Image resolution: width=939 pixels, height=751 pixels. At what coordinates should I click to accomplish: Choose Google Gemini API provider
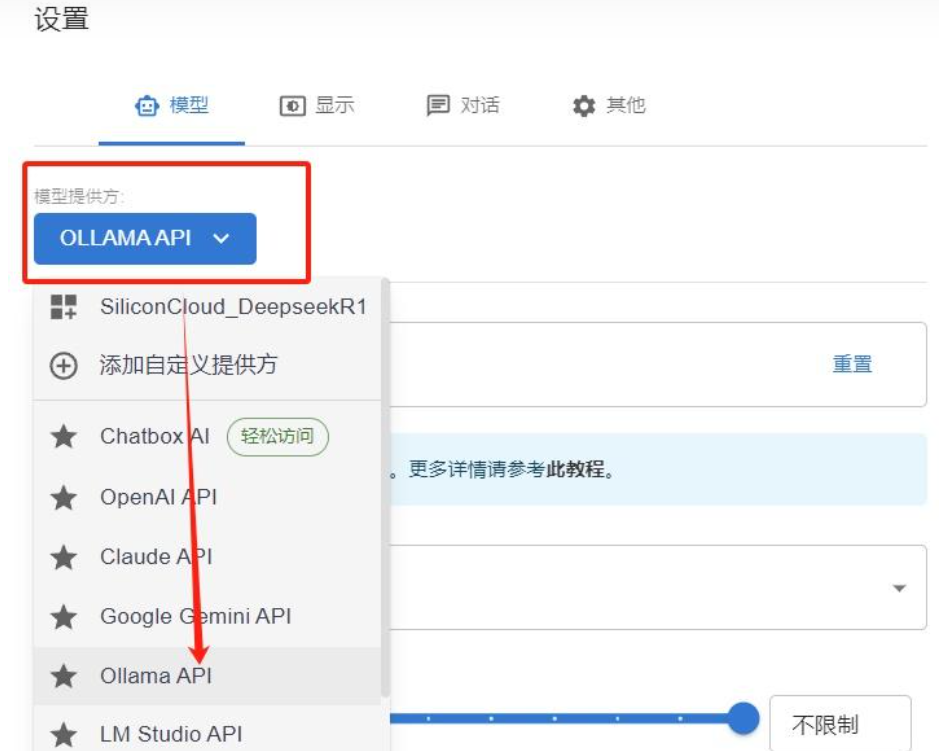coord(207,616)
